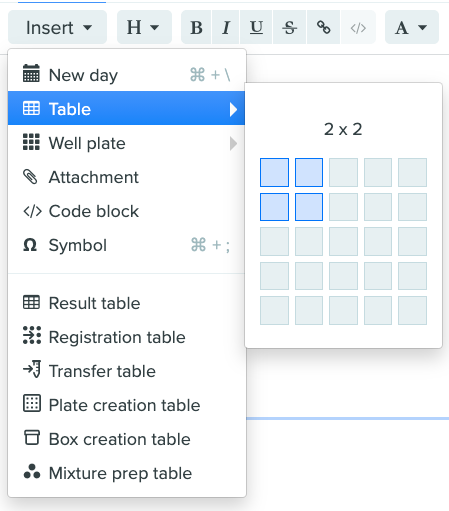The height and width of the screenshot is (511, 449).
Task: Pick the bottom-right cell for 5 x 5 table
Action: click(x=412, y=310)
